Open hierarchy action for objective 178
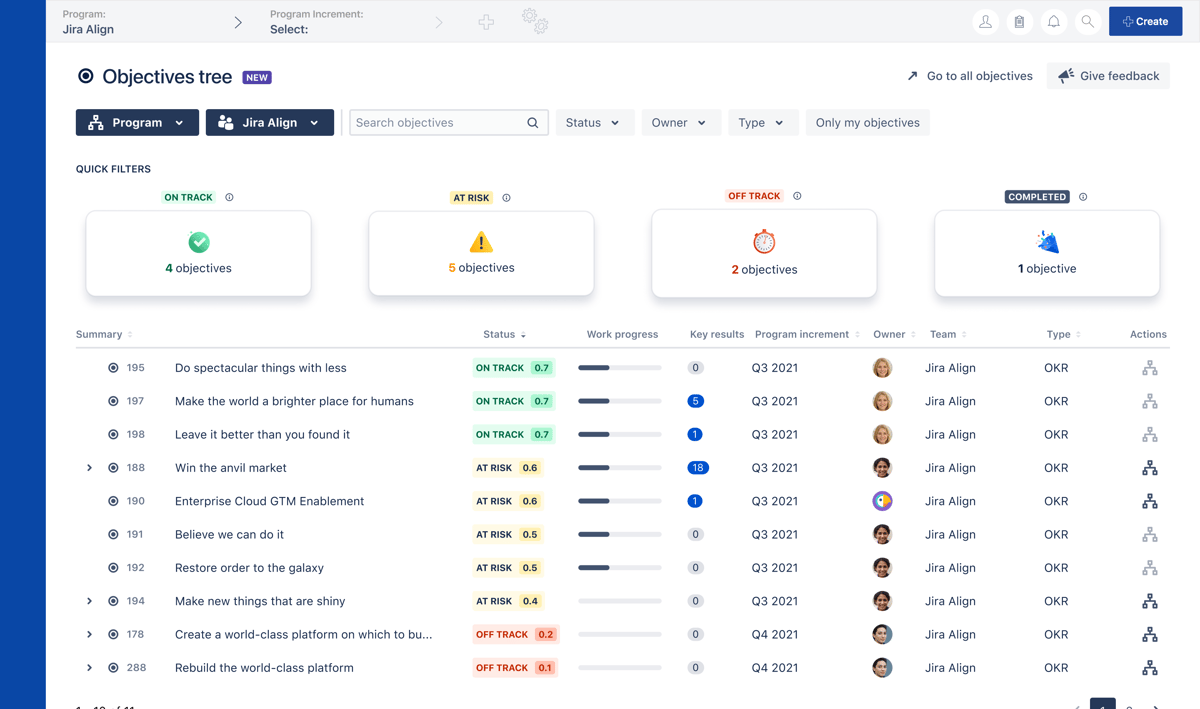 coord(1150,635)
